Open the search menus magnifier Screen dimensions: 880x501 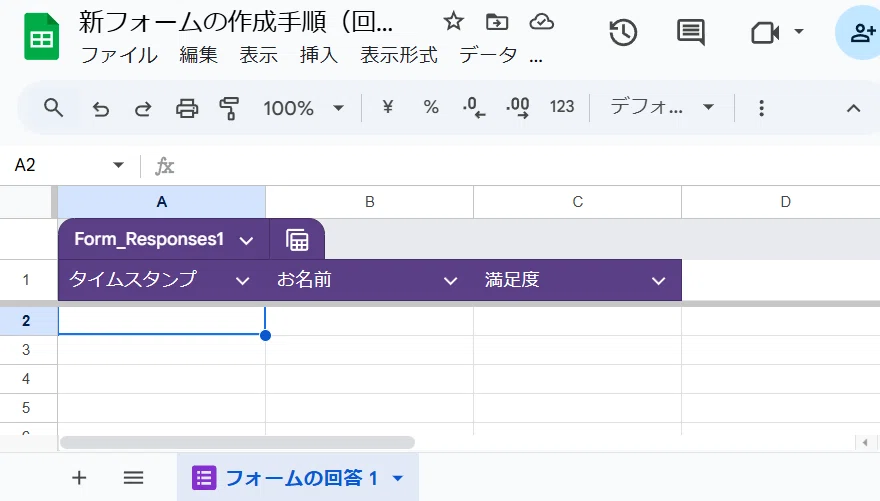(53, 107)
